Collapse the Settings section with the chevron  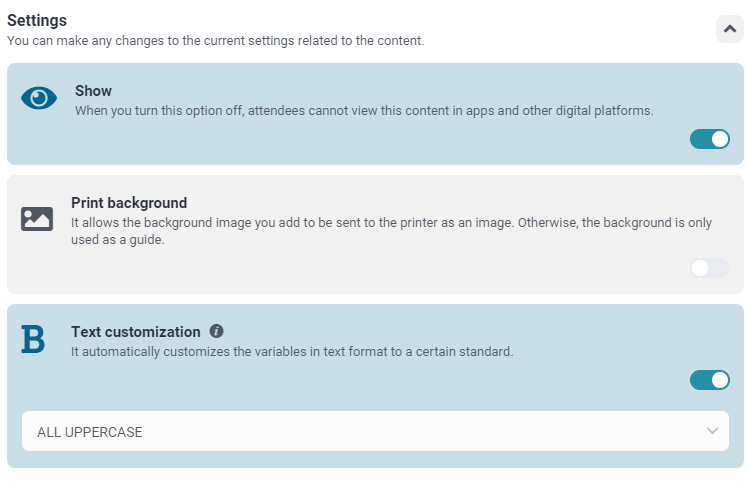730,30
